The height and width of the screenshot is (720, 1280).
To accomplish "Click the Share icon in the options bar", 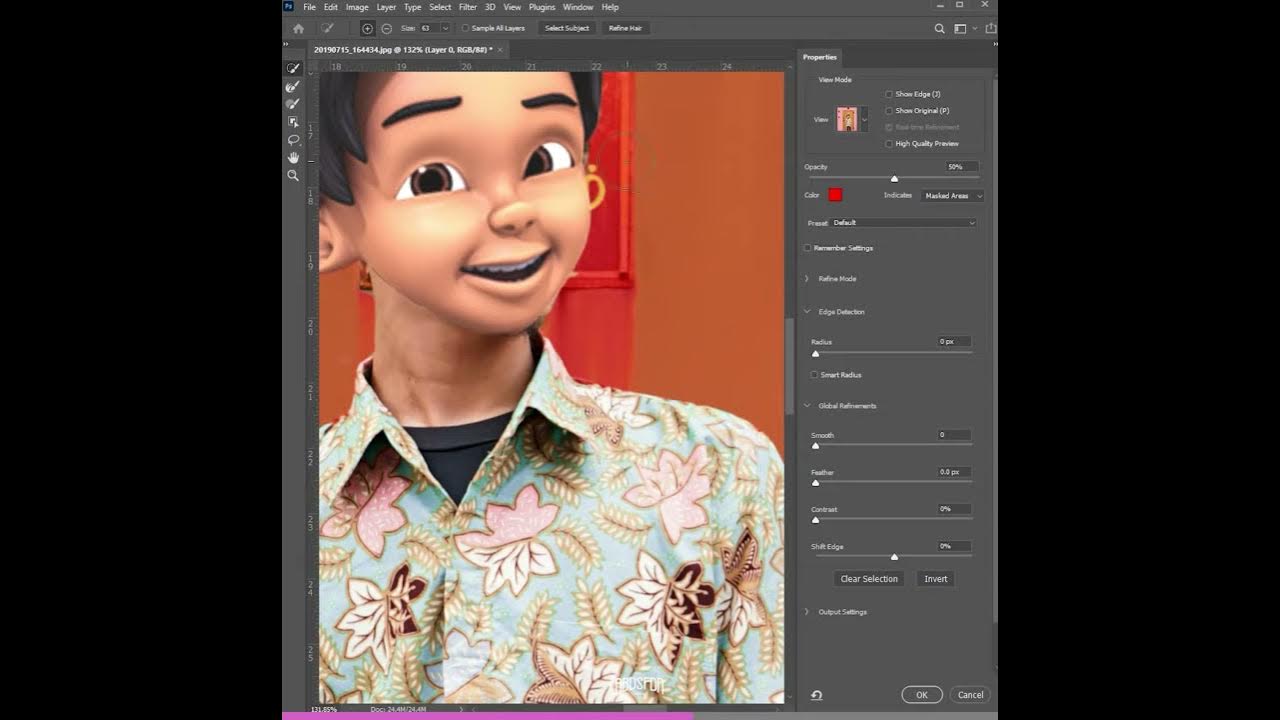I will coord(991,29).
